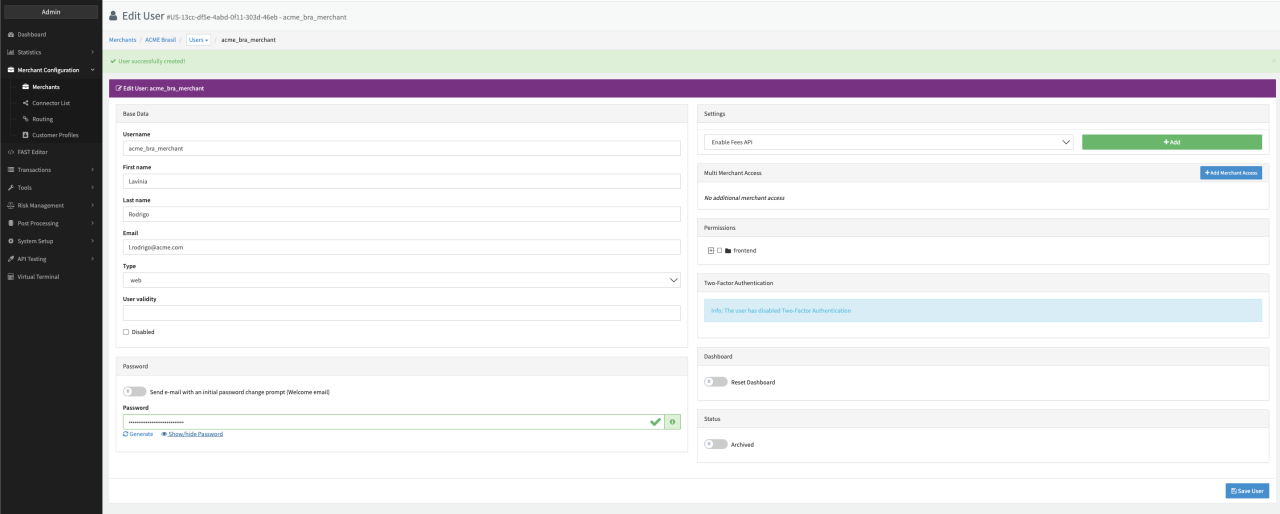Click the Routing icon in sidebar
The width and height of the screenshot is (1280, 514).
tap(25, 119)
